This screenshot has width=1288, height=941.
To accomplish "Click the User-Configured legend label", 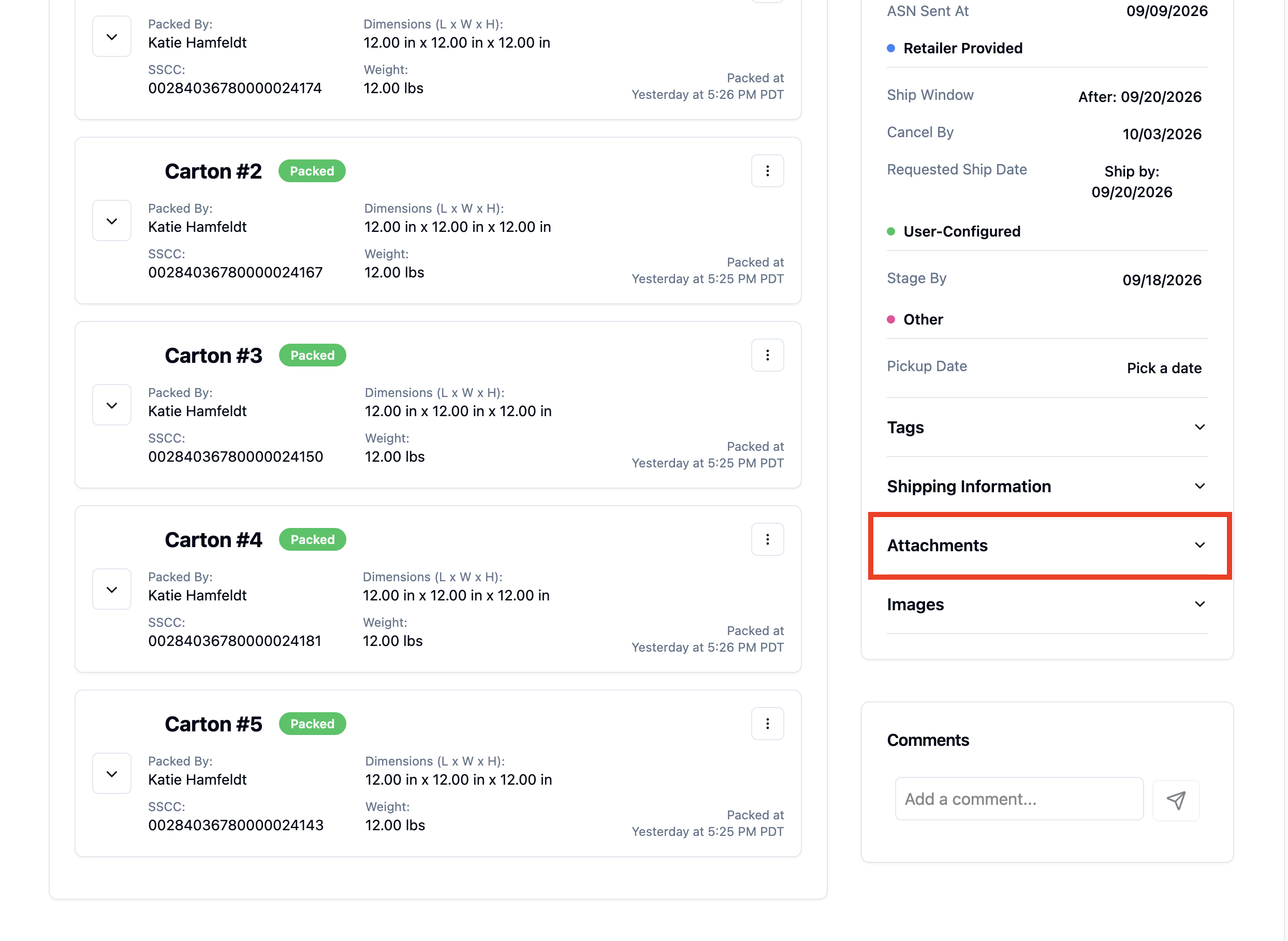I will point(961,231).
